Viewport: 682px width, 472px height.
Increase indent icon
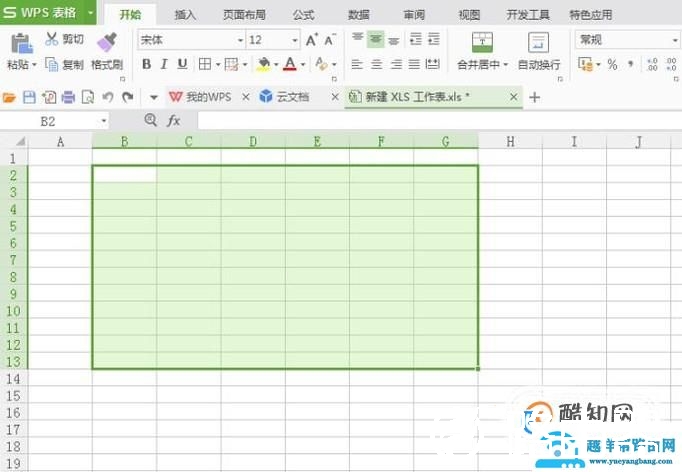tap(434, 40)
